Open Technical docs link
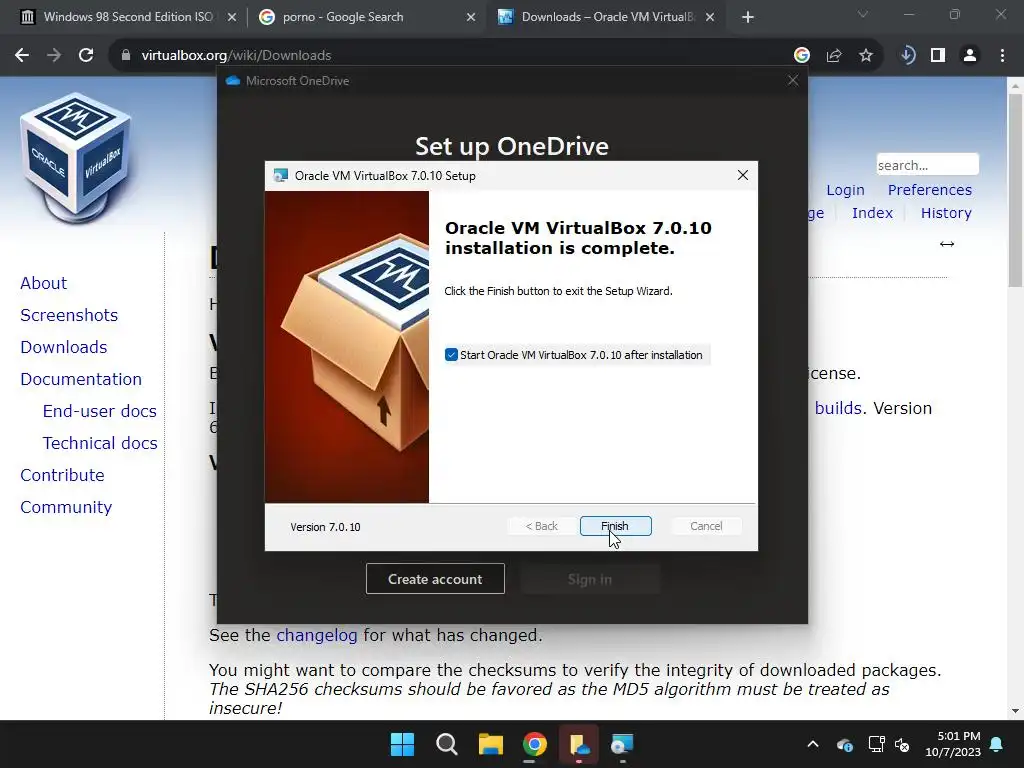The image size is (1024, 768). coord(100,443)
